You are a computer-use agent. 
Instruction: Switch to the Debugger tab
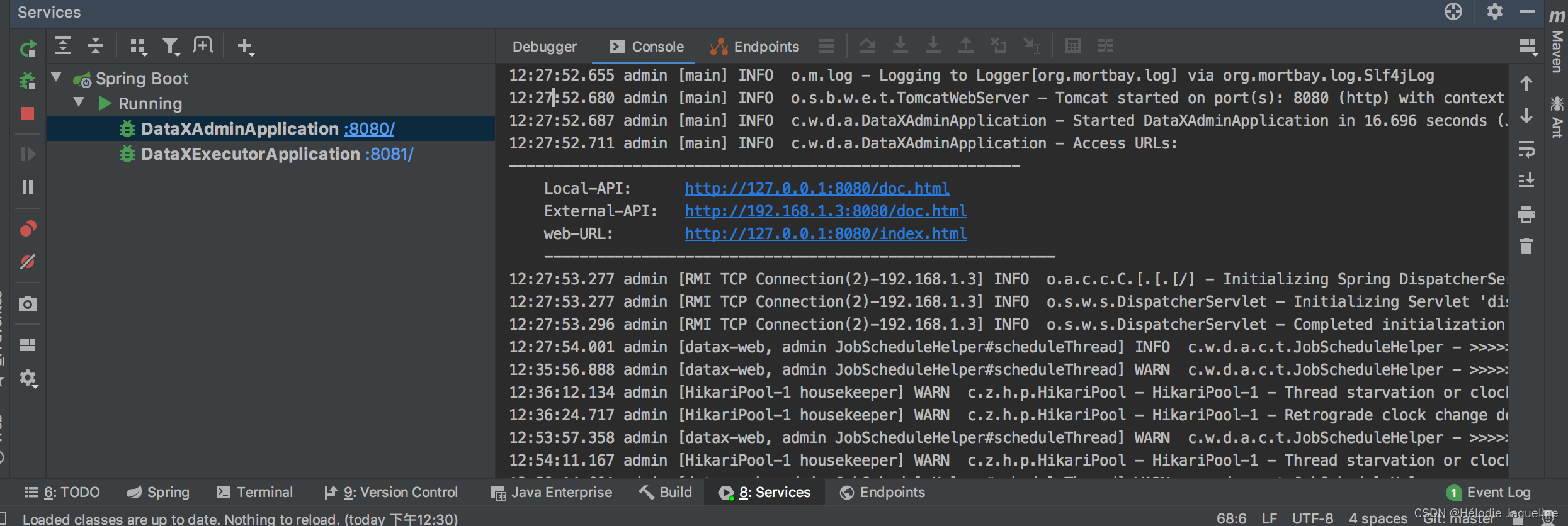(544, 47)
